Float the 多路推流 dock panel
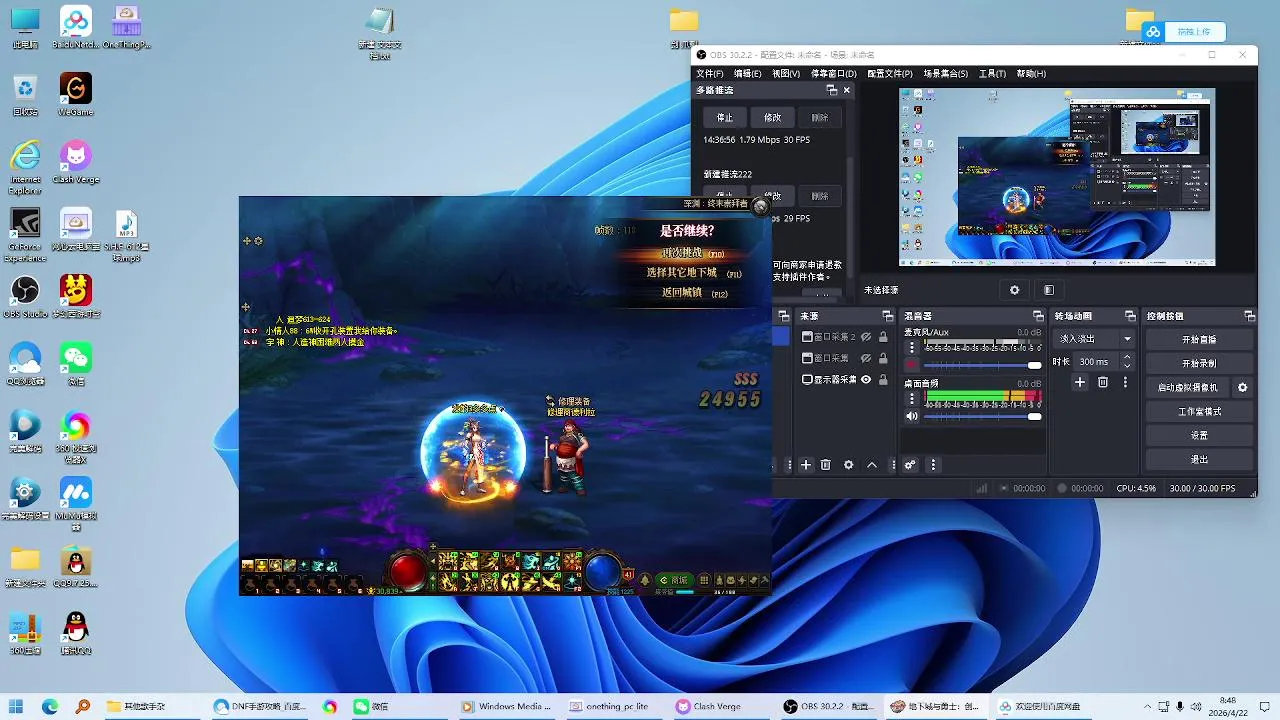This screenshot has width=1280, height=720. [x=831, y=90]
